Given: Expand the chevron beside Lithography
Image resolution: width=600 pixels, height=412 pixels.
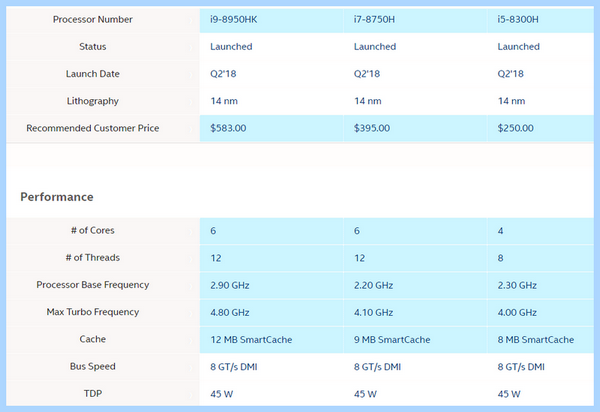Looking at the screenshot, I should click(191, 102).
